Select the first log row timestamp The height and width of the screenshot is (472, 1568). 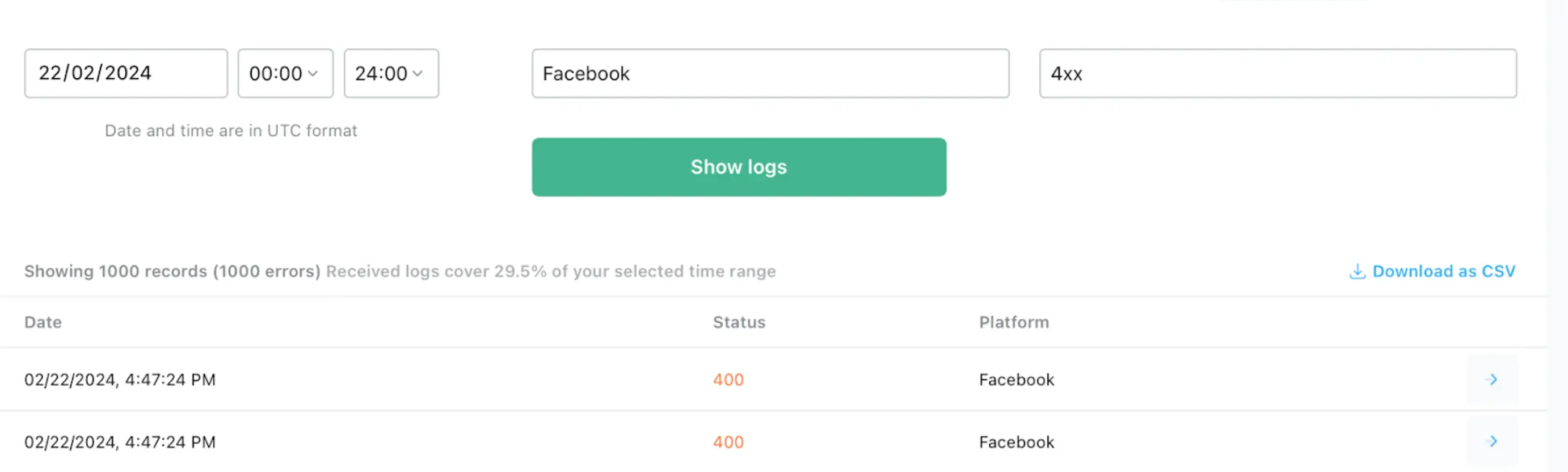[120, 380]
